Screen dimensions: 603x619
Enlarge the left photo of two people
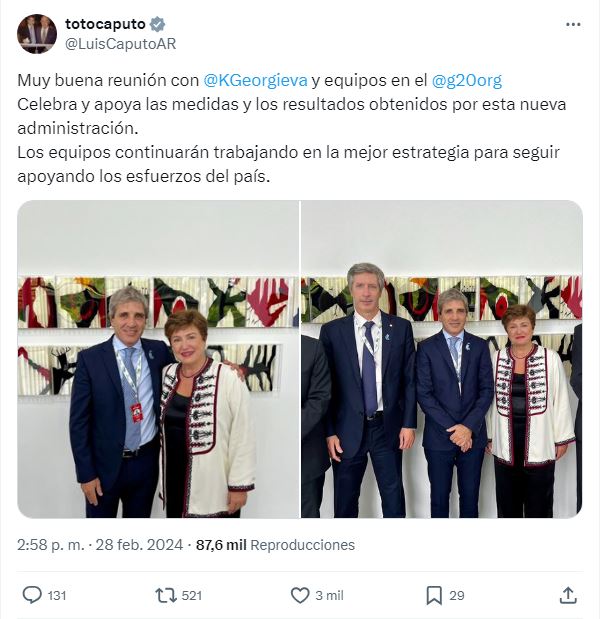pos(158,359)
